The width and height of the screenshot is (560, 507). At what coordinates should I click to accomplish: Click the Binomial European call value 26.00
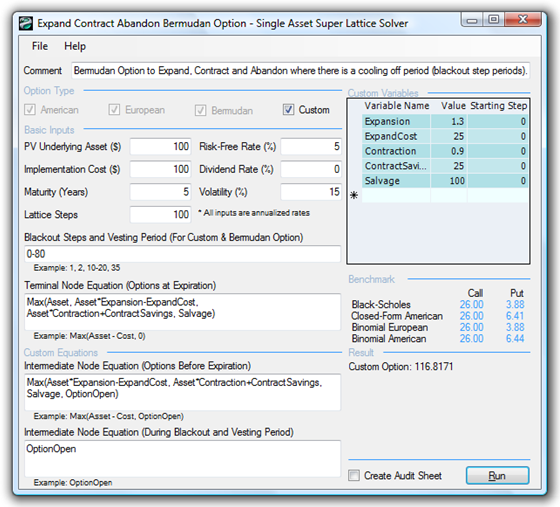(x=471, y=327)
